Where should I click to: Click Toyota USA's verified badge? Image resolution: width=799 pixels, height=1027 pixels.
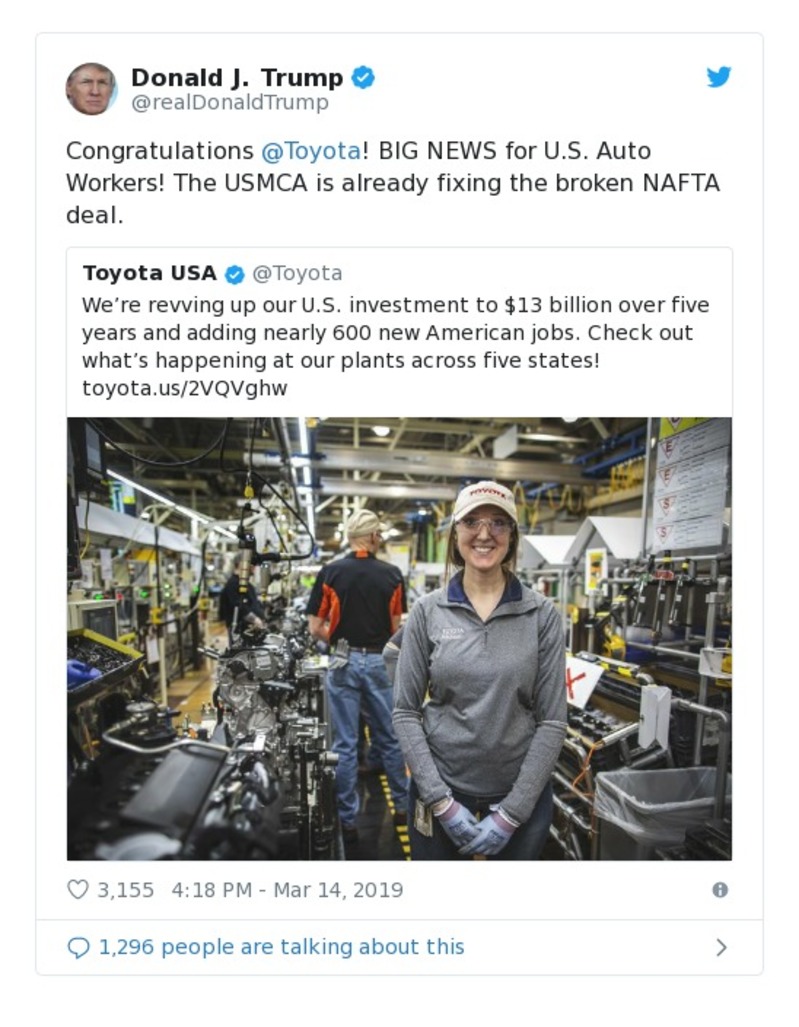pos(234,274)
